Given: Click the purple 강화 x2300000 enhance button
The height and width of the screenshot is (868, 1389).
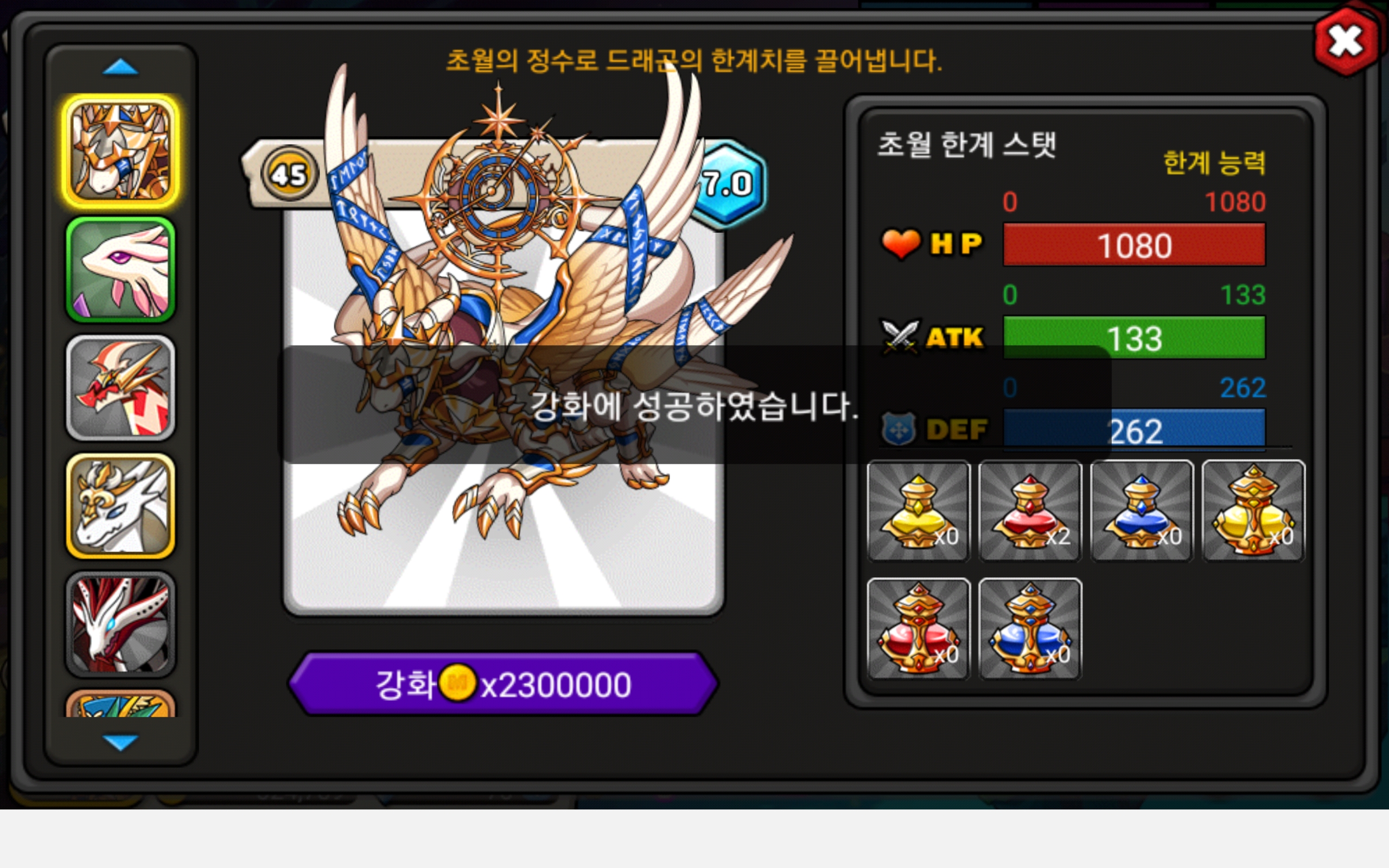Looking at the screenshot, I should [x=503, y=683].
